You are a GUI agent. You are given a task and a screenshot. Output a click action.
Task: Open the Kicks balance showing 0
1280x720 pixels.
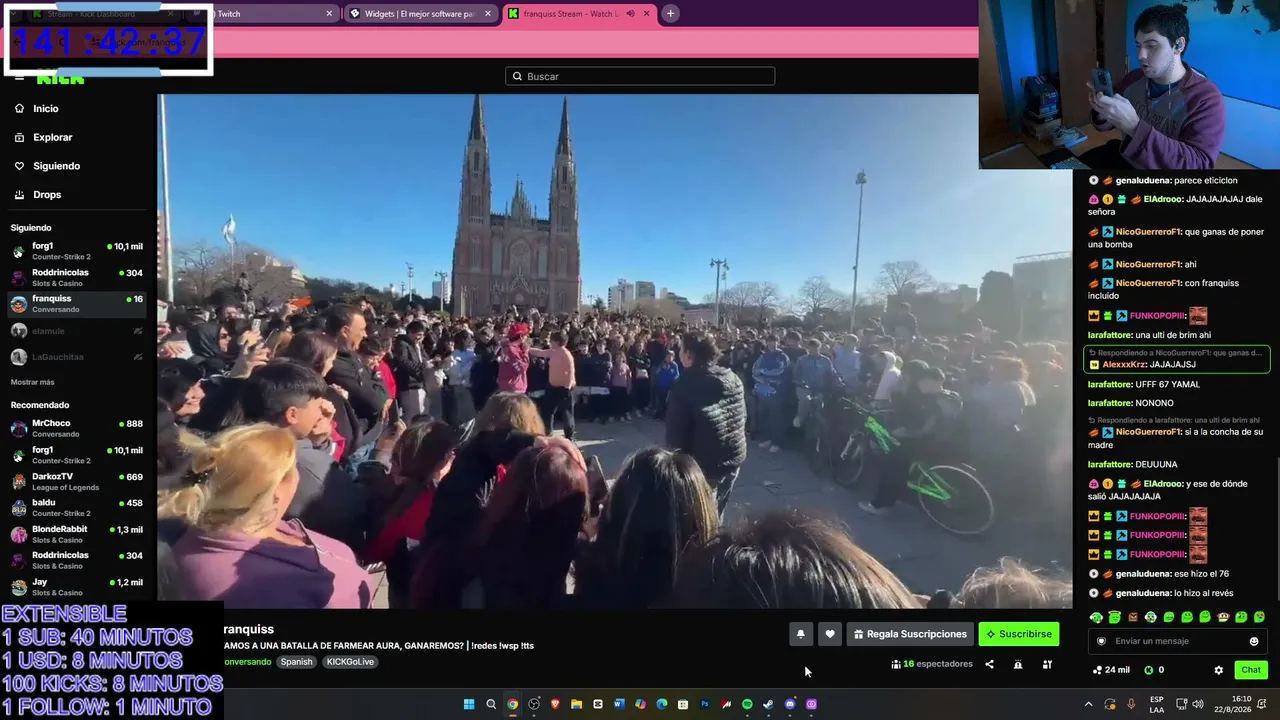coord(1154,670)
